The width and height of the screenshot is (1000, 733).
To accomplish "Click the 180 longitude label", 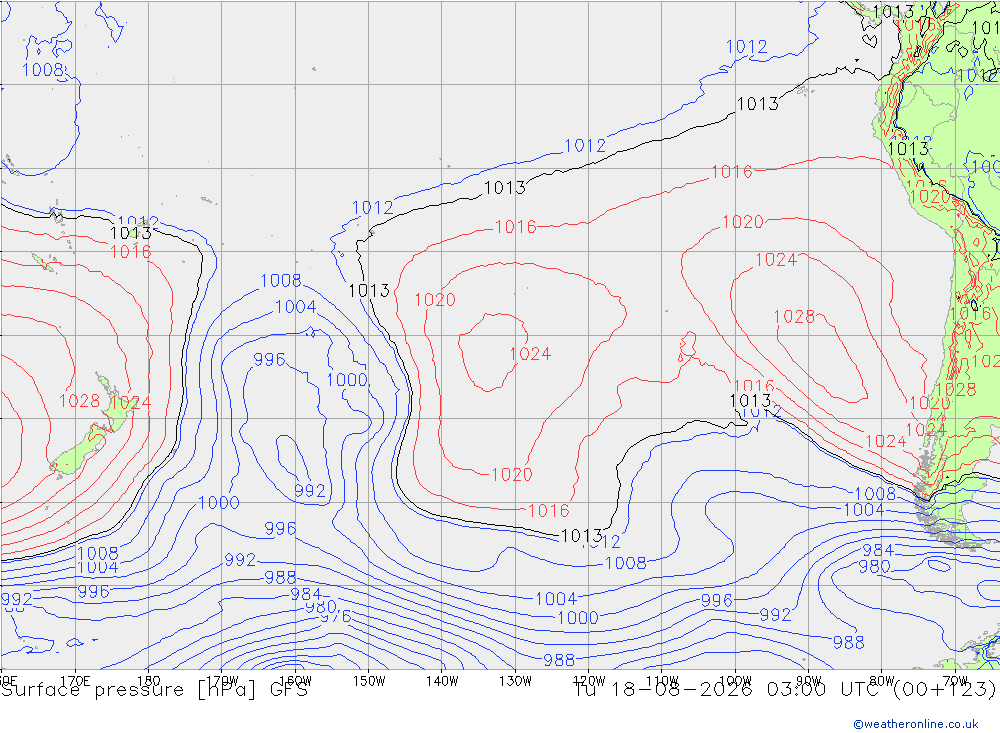I will [x=149, y=681].
